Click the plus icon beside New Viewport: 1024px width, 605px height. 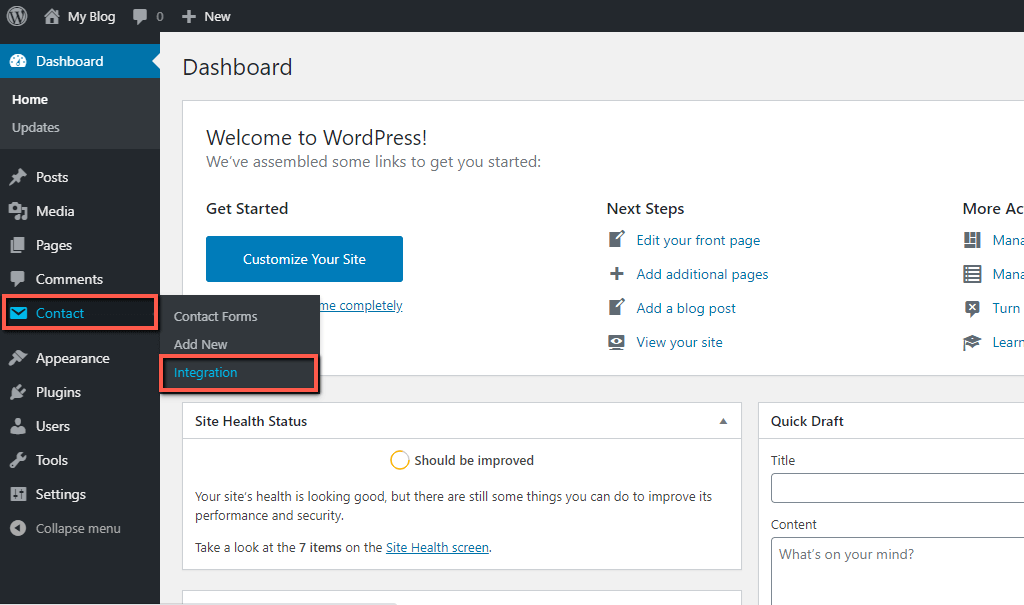(189, 16)
